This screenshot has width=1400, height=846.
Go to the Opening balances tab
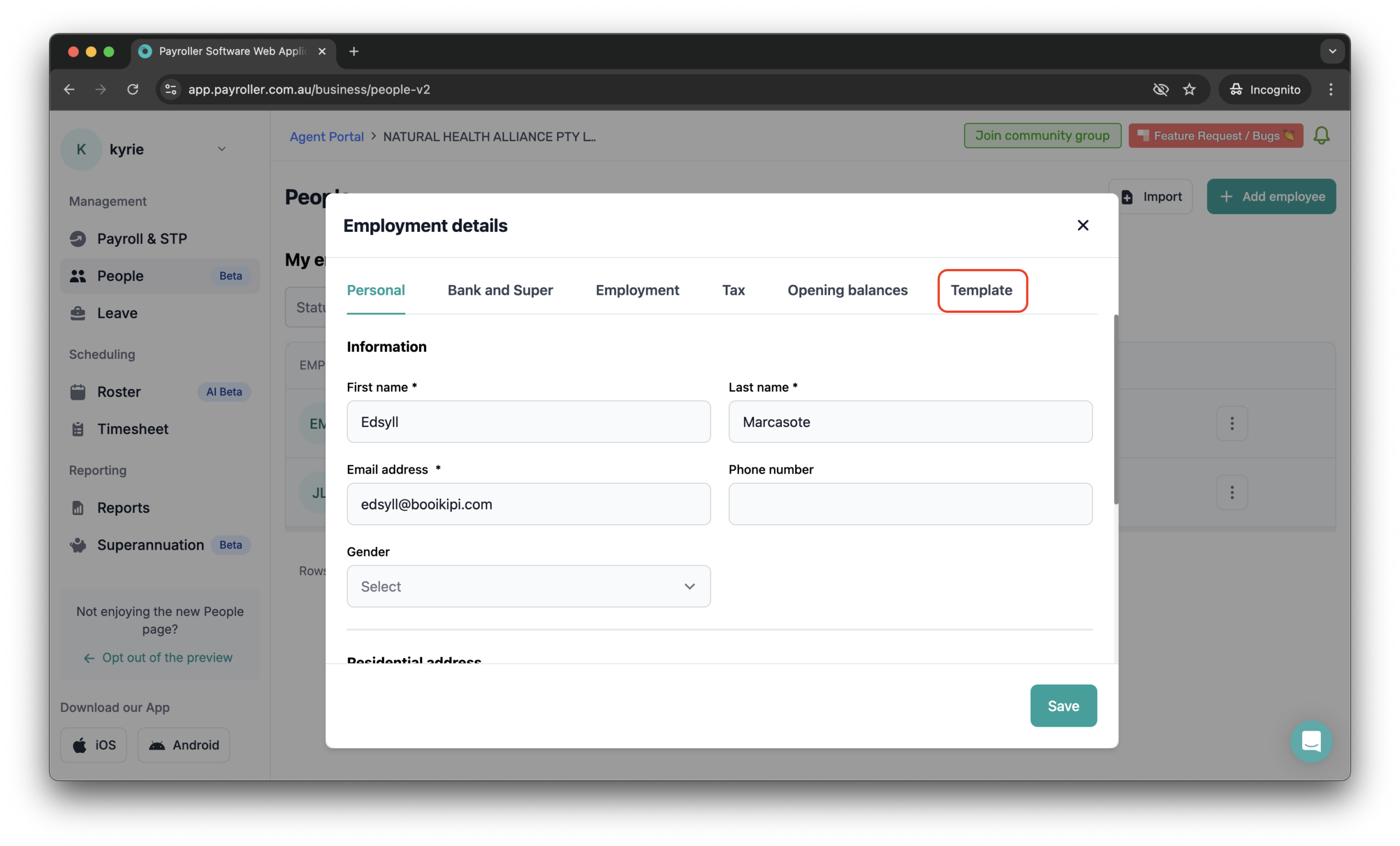point(847,290)
